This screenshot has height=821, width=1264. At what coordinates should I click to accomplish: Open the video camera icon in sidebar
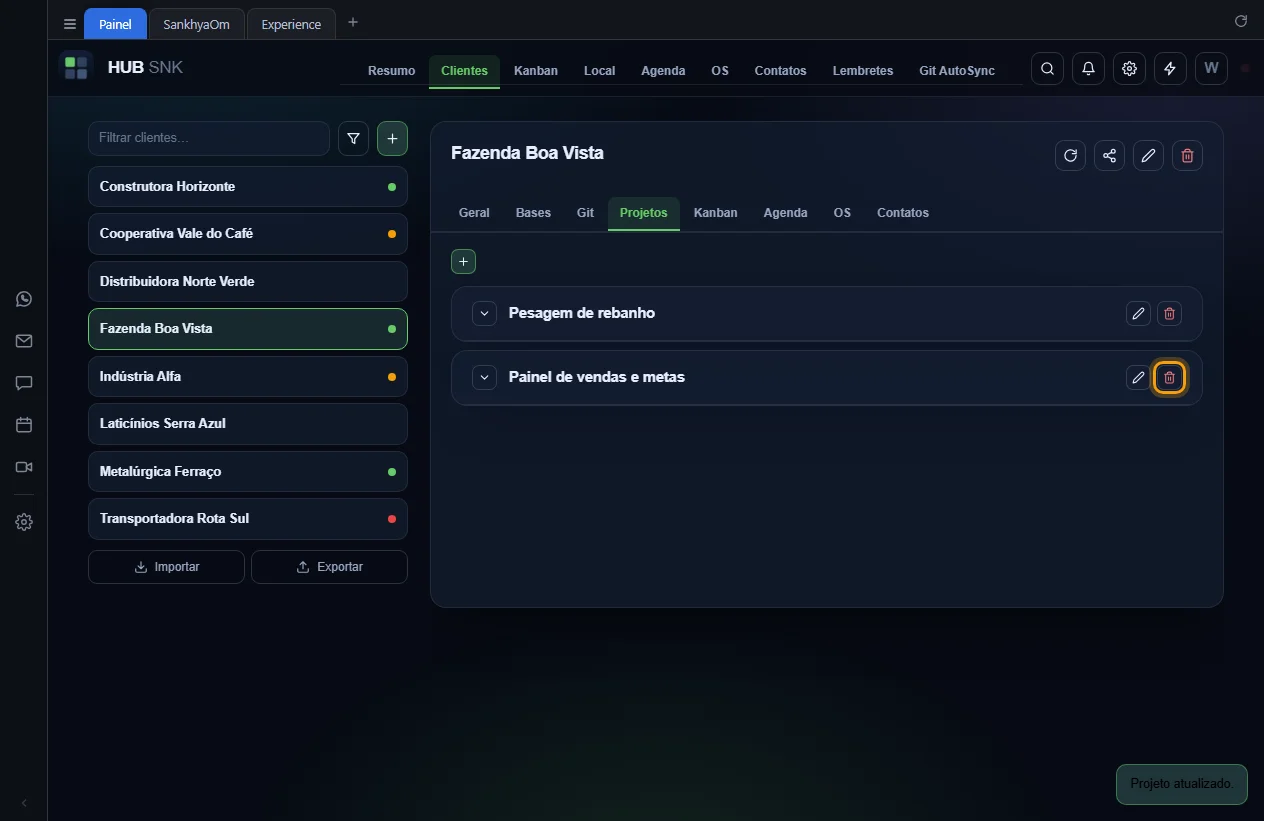point(24,467)
